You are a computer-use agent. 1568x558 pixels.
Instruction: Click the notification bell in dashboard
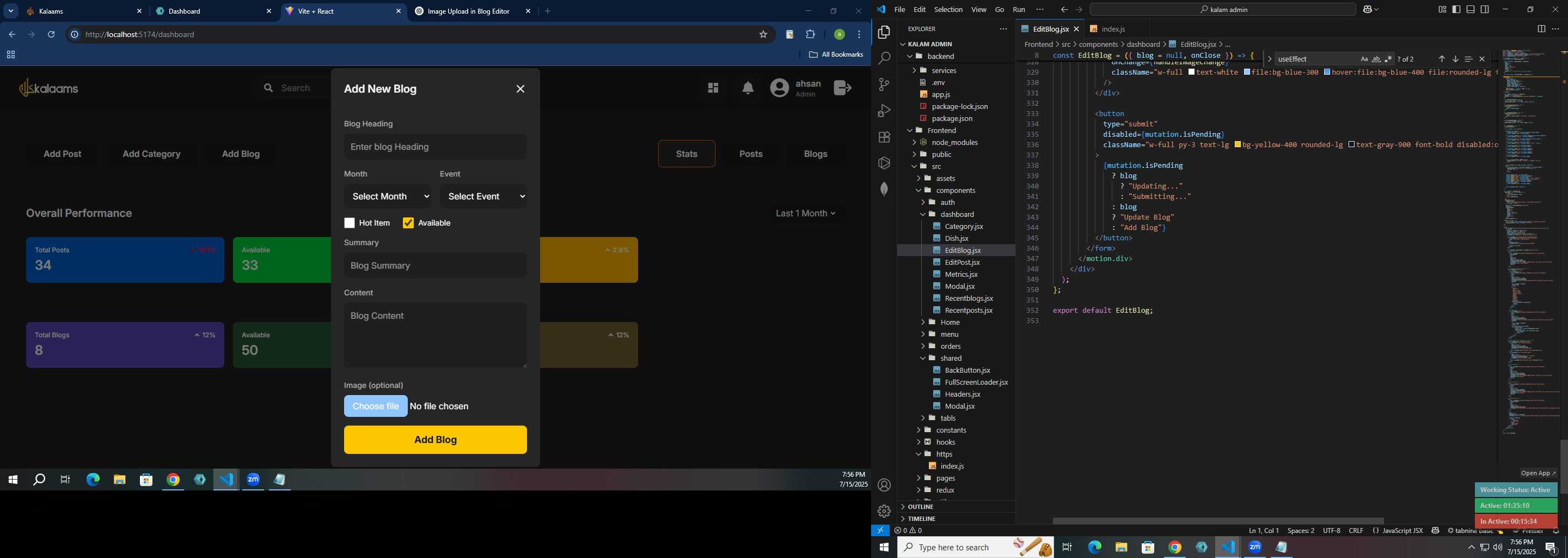tap(748, 88)
